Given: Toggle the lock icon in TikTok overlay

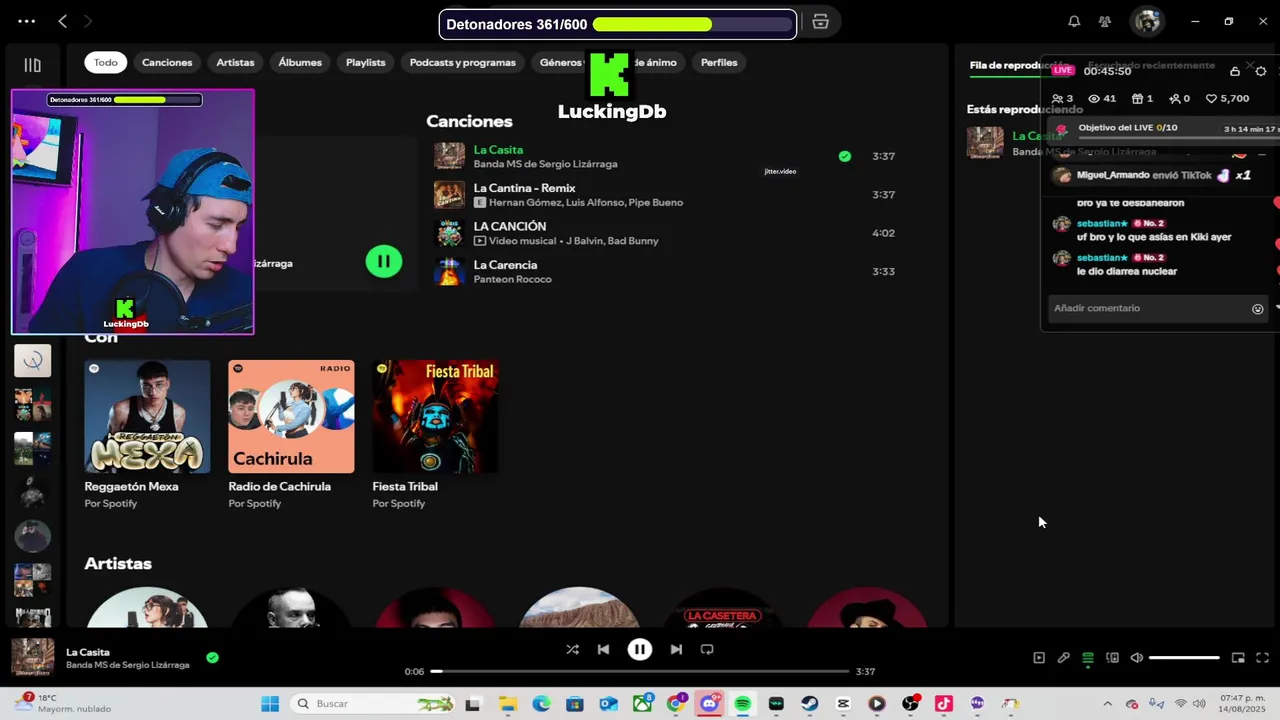Looking at the screenshot, I should 1235,71.
